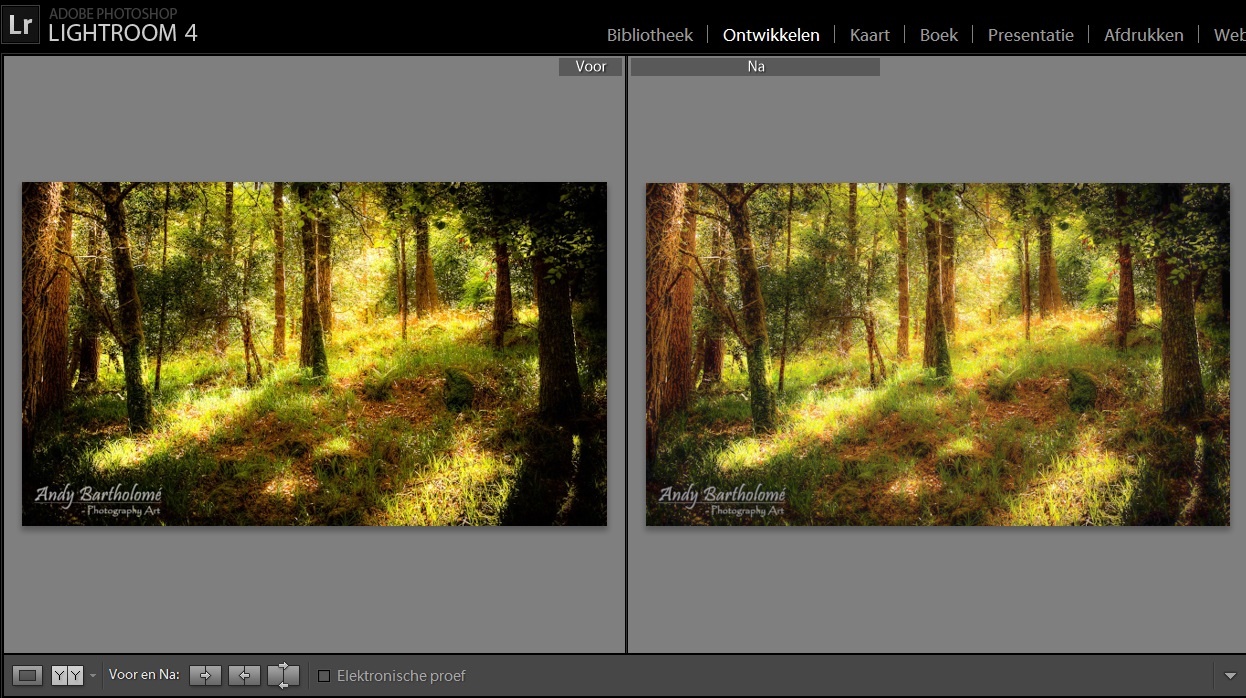Open the Bibliotheek module

coord(650,35)
